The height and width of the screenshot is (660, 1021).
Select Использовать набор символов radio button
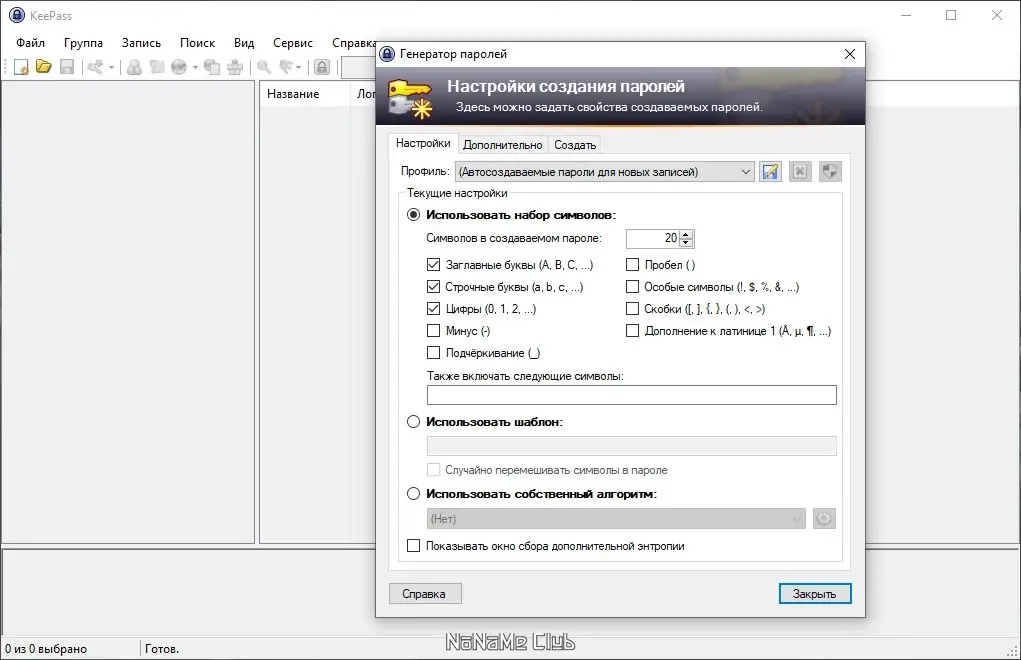point(413,215)
